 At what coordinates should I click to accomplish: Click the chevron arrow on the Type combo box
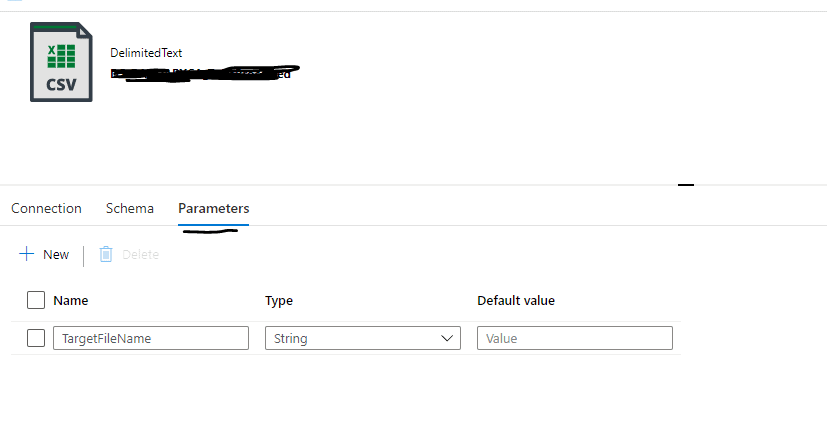[447, 338]
